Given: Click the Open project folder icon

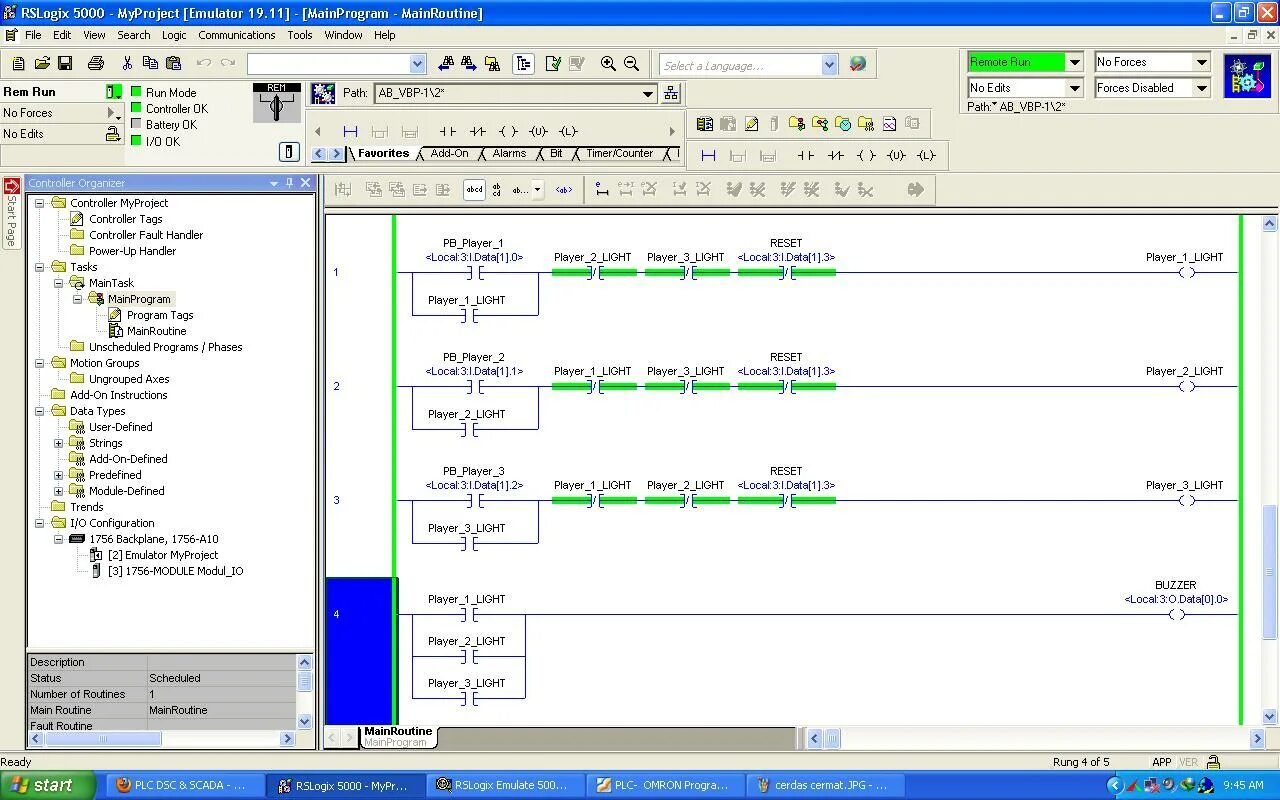Looking at the screenshot, I should pos(42,63).
